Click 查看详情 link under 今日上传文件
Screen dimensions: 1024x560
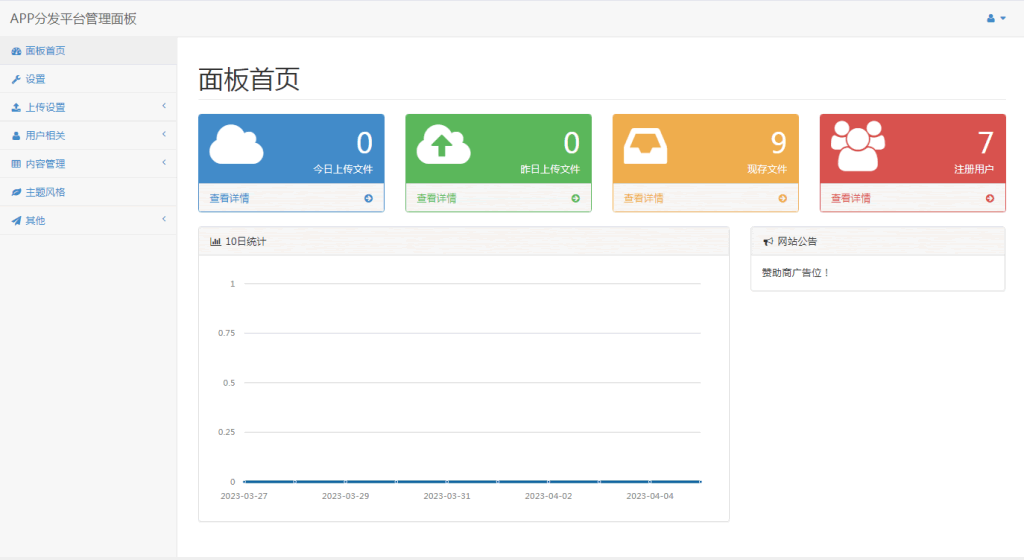pyautogui.click(x=230, y=198)
